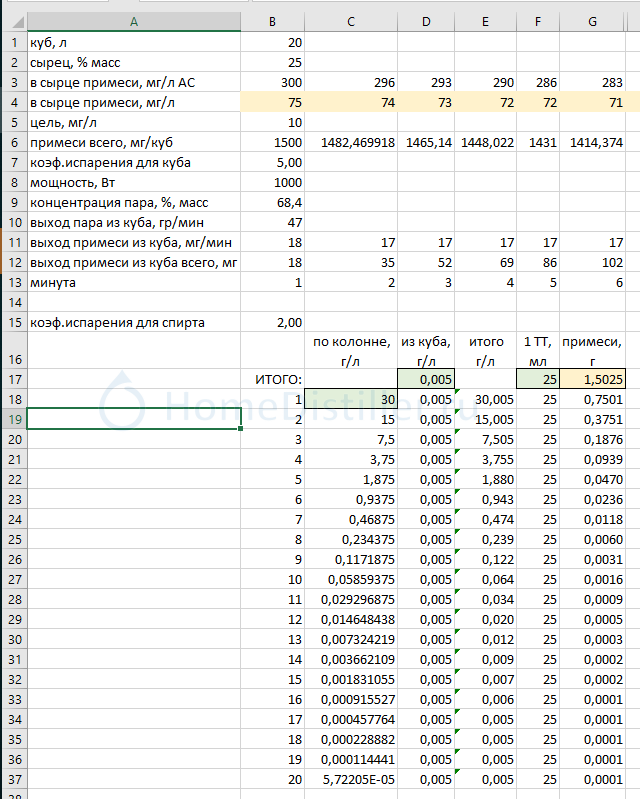Click value 283 in row 3
The image size is (640, 799).
click(x=592, y=83)
